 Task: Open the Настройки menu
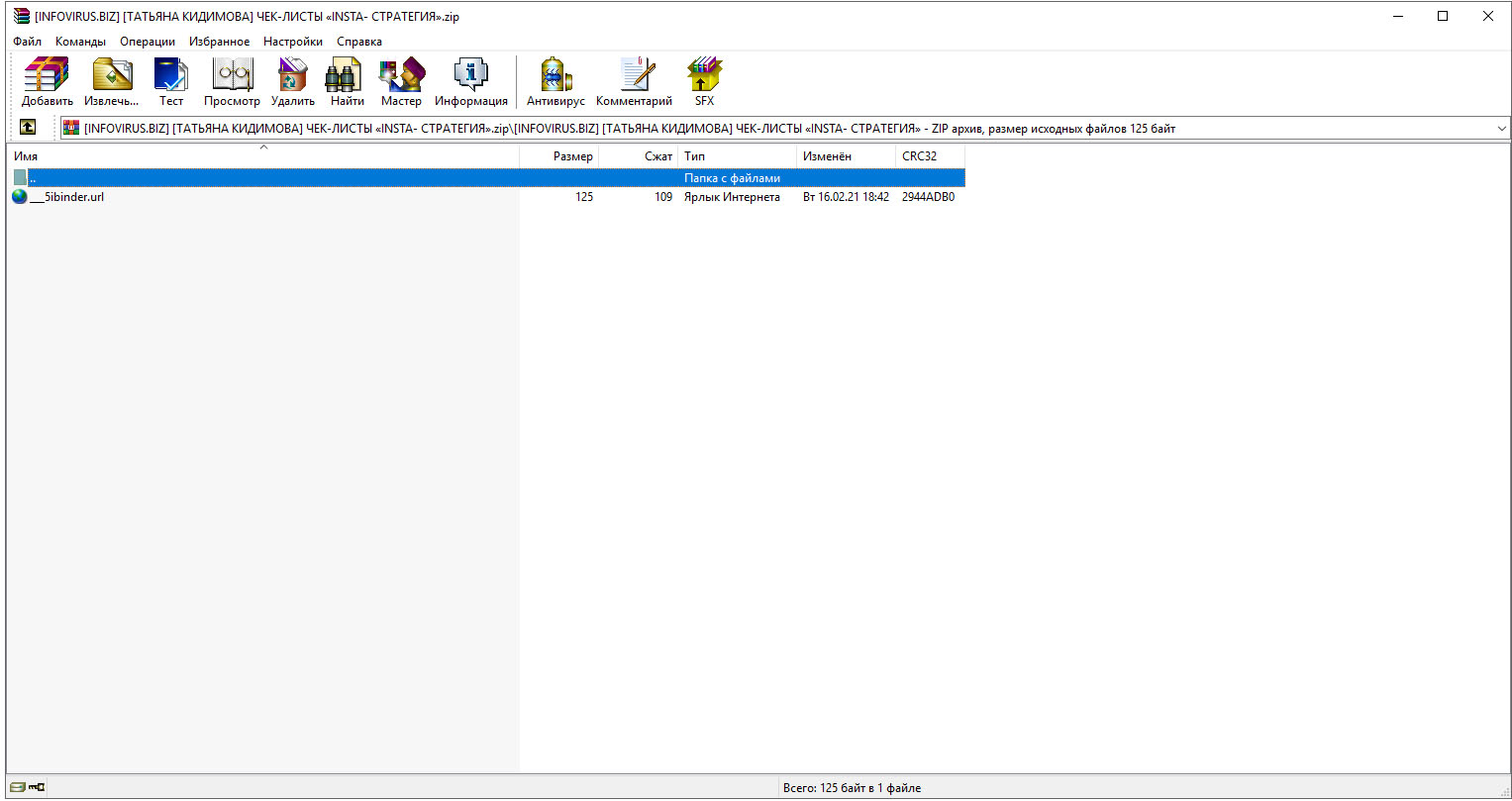coord(293,42)
